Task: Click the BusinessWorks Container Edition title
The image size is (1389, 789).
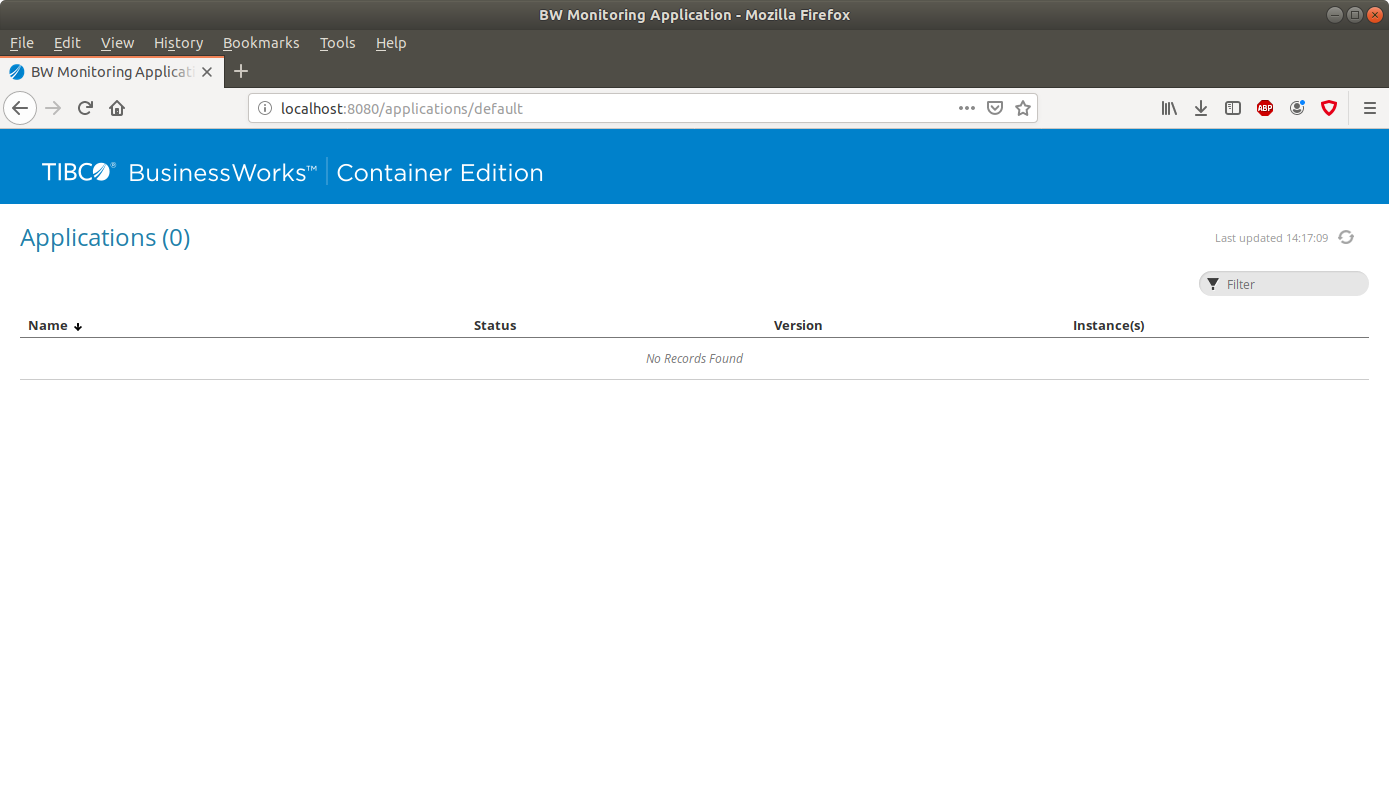Action: click(336, 172)
